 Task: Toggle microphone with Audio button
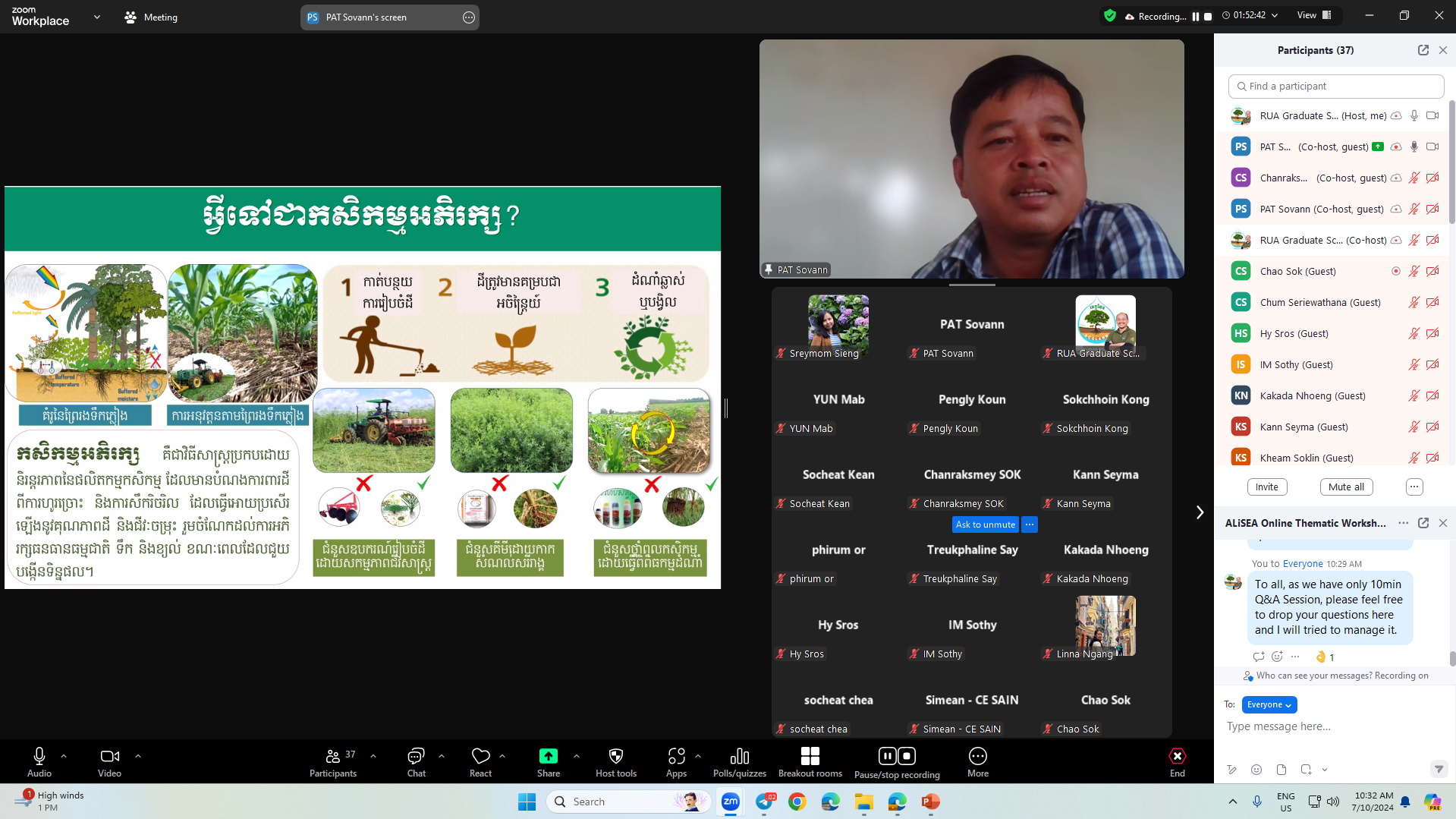(x=39, y=761)
